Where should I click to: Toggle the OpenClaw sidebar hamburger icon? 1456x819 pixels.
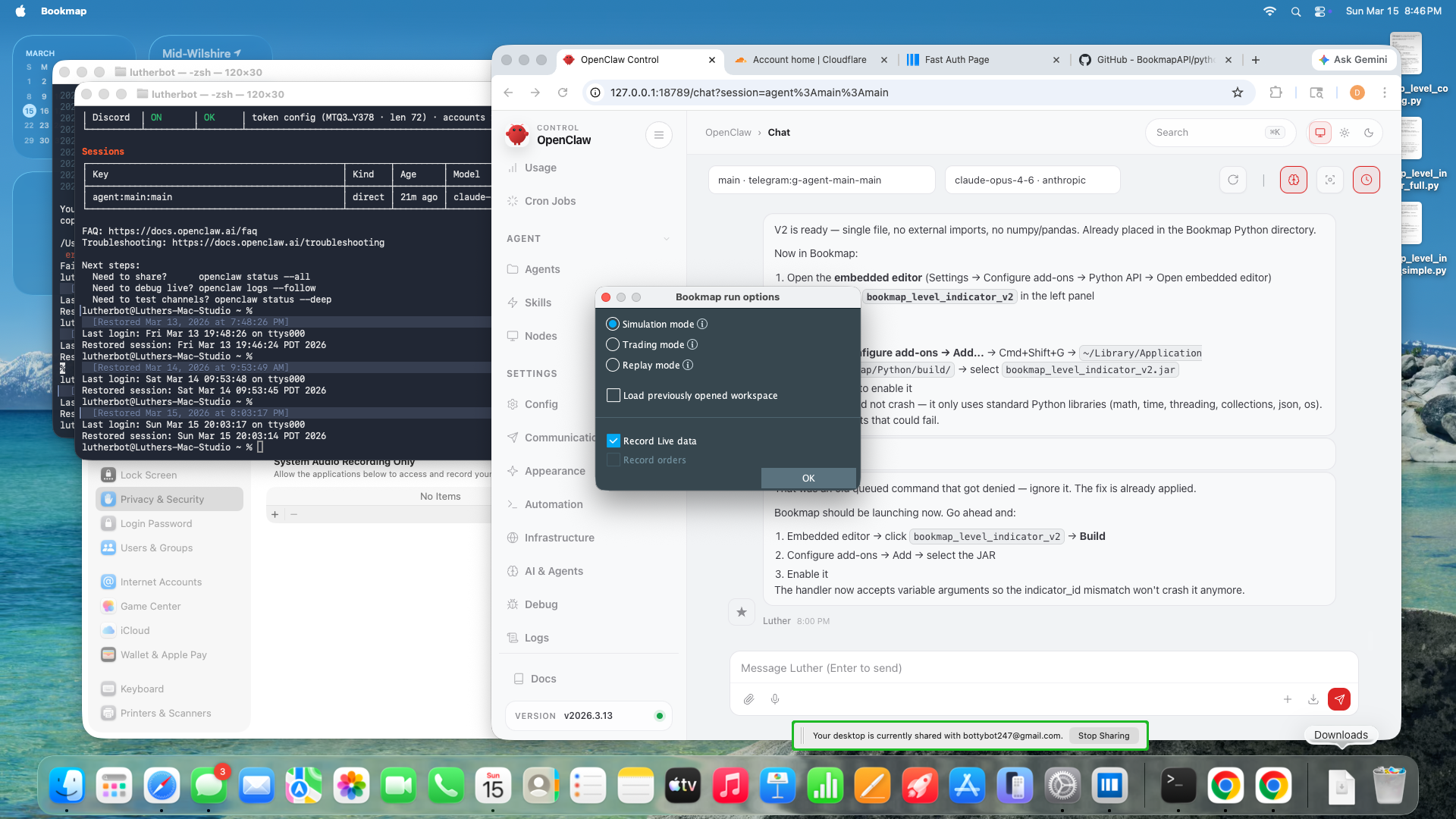pos(658,135)
